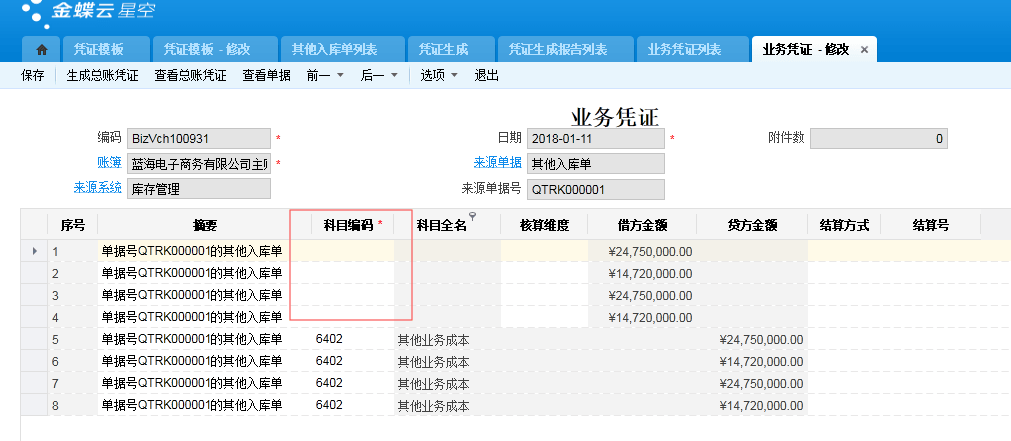This screenshot has height=441, width=1011.
Task: Click the 账簿 field label link
Action: click(x=109, y=162)
